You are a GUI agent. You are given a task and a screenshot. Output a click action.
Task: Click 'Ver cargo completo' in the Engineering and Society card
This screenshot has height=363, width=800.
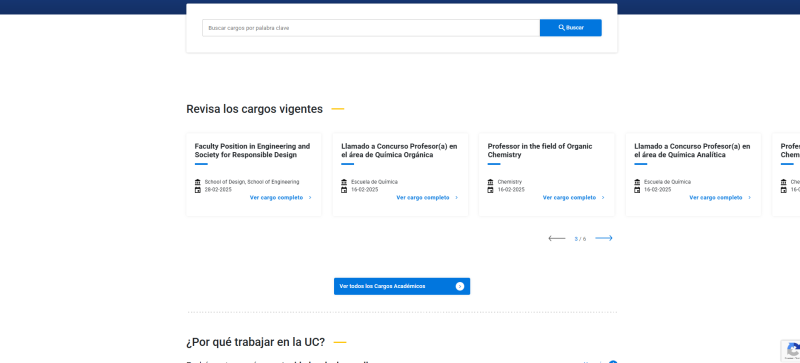[276, 198]
